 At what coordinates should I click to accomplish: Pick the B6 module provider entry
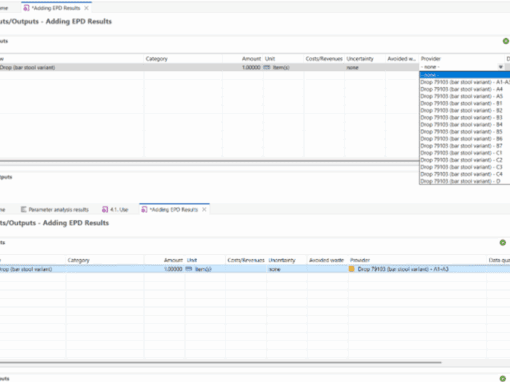464,139
